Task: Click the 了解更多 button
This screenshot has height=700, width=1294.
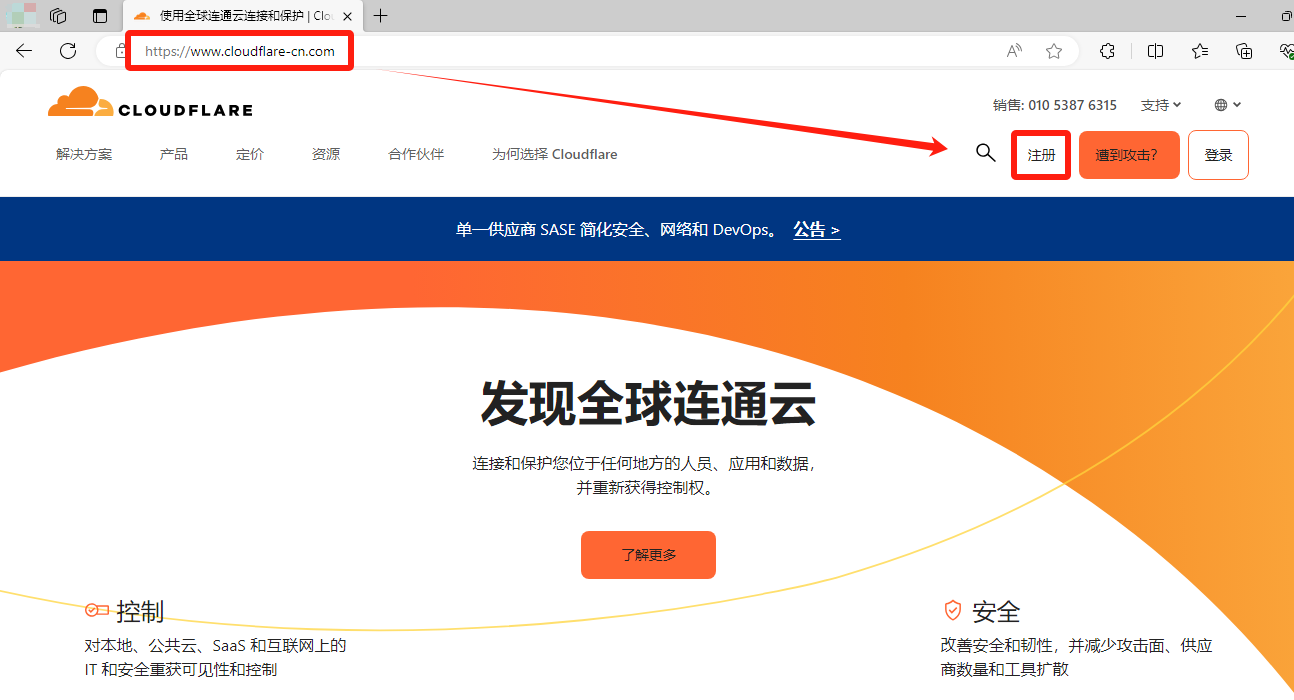Action: point(648,555)
